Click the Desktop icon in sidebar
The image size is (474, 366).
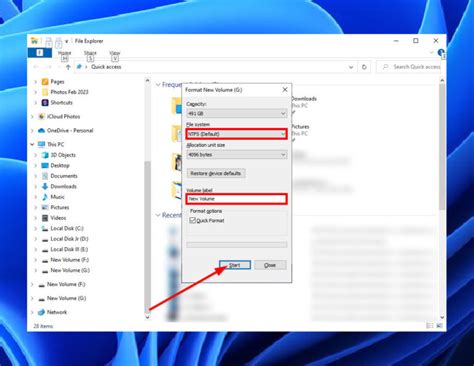point(45,166)
